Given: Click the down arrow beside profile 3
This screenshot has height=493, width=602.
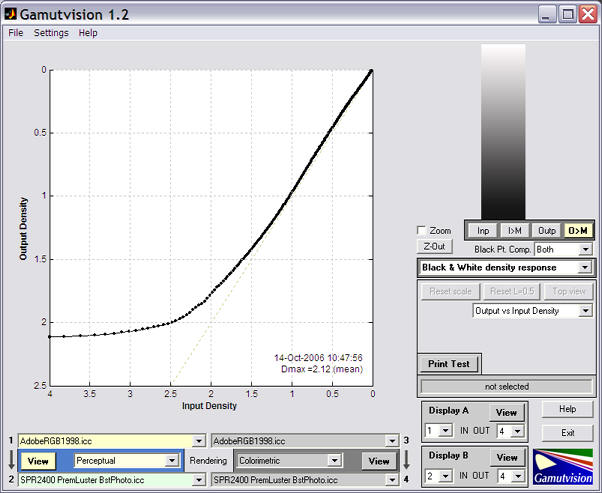Looking at the screenshot, I should coord(406,460).
